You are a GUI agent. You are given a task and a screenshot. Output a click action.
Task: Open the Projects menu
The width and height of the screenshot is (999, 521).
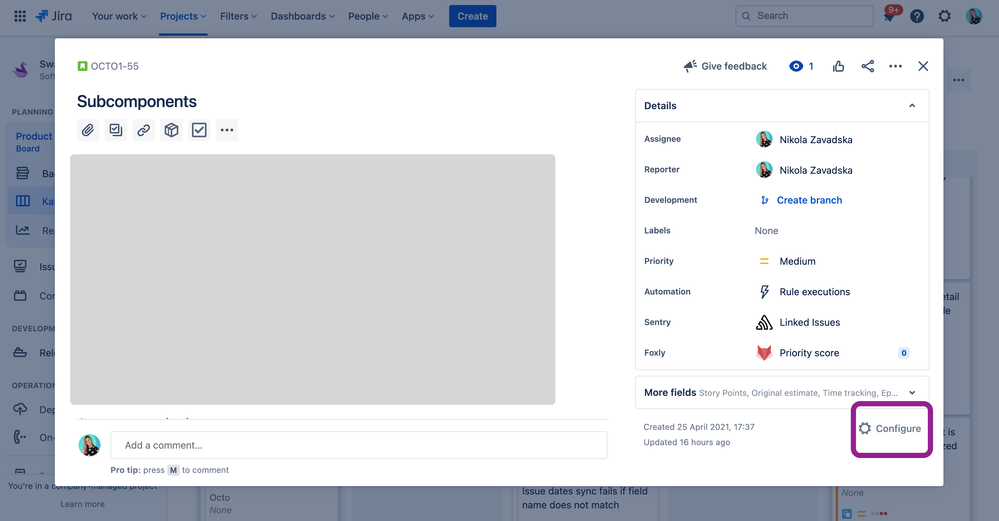click(183, 16)
